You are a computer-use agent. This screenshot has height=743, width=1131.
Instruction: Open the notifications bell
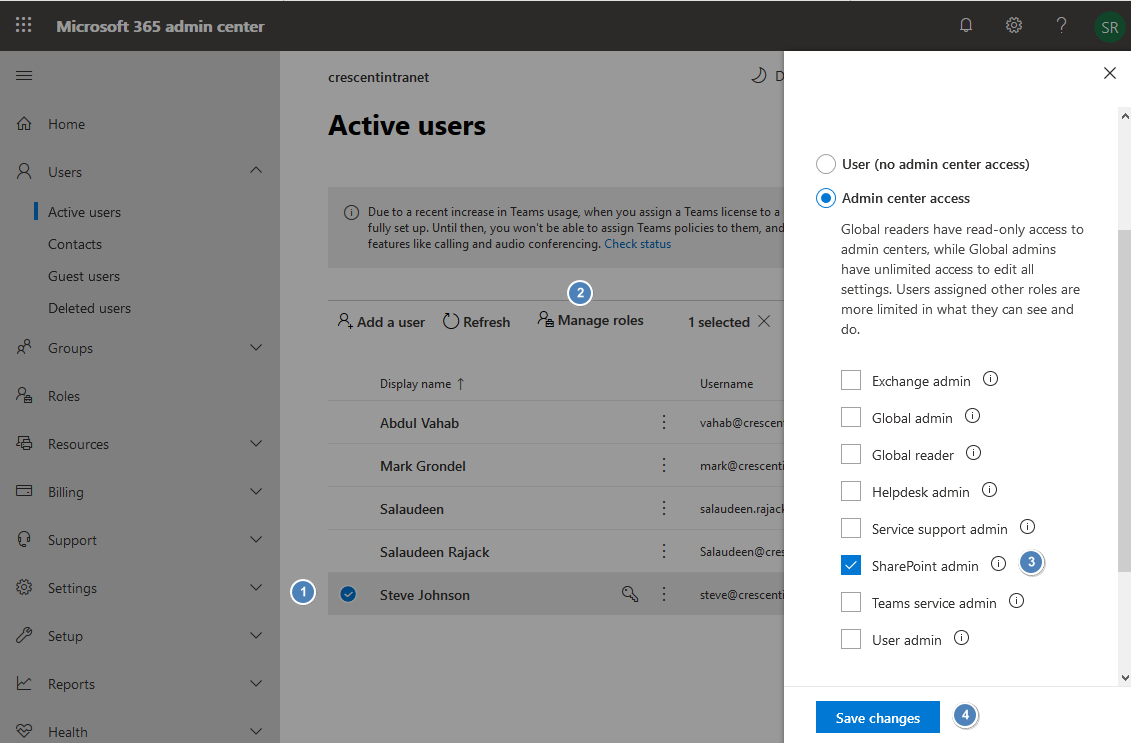pyautogui.click(x=966, y=25)
